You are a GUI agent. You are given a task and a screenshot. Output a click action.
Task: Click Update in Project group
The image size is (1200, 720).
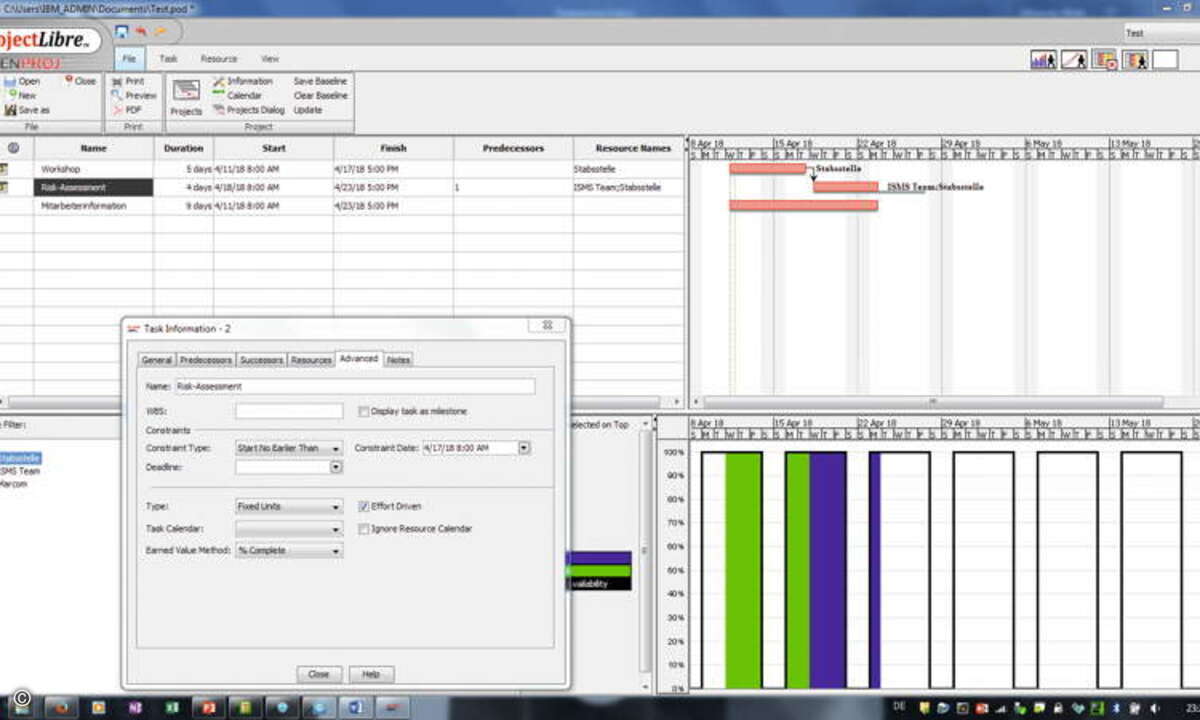[308, 110]
